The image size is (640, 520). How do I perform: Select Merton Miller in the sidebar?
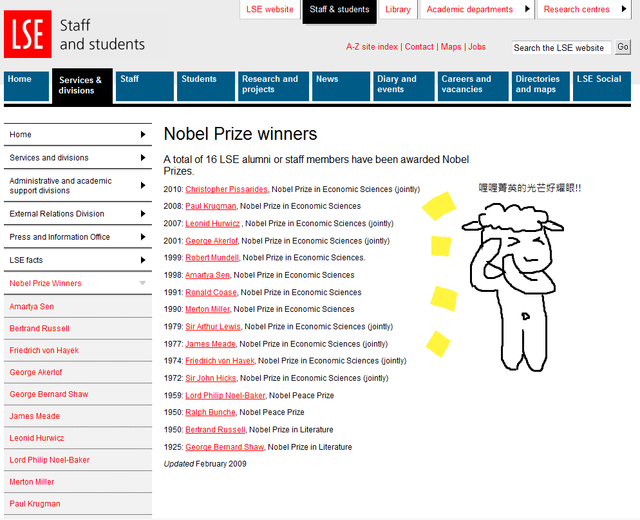click(x=78, y=482)
